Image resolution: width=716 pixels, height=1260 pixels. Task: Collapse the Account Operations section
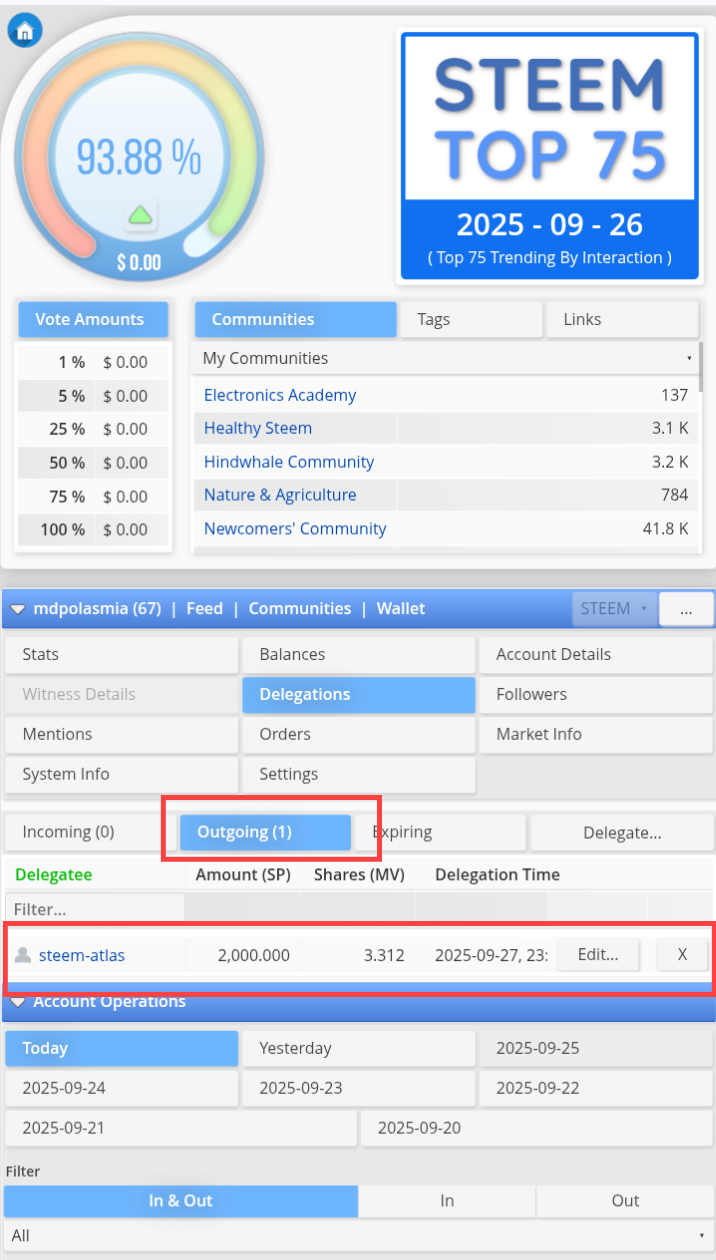coord(18,1002)
